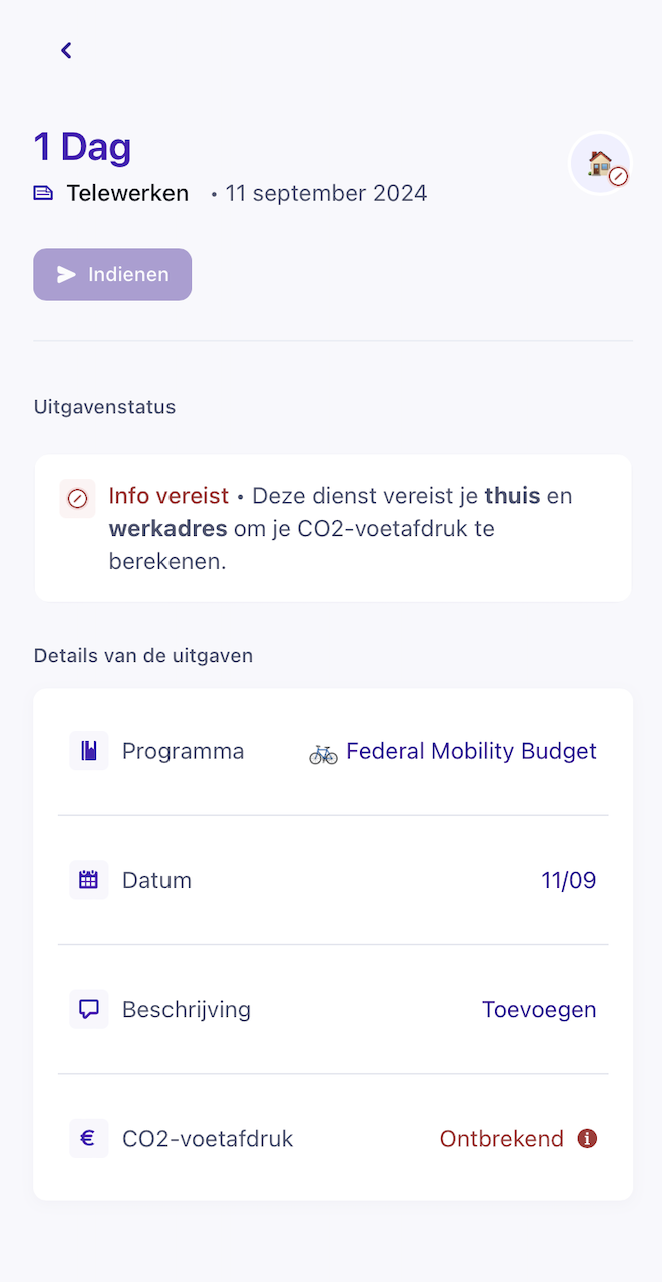Click the document icon beside Telewerken

pyautogui.click(x=43, y=194)
